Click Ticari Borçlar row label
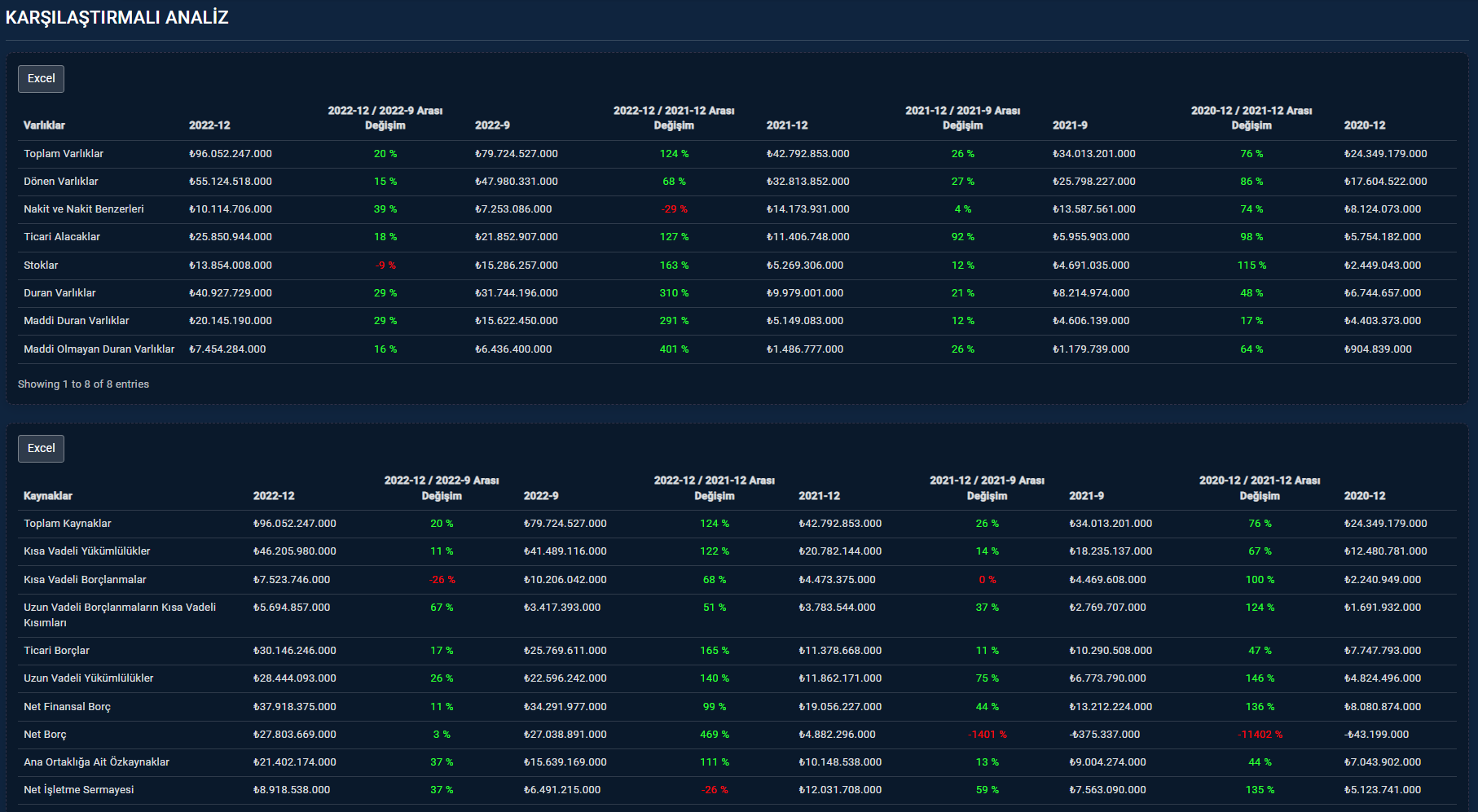The width and height of the screenshot is (1478, 812). coord(56,651)
